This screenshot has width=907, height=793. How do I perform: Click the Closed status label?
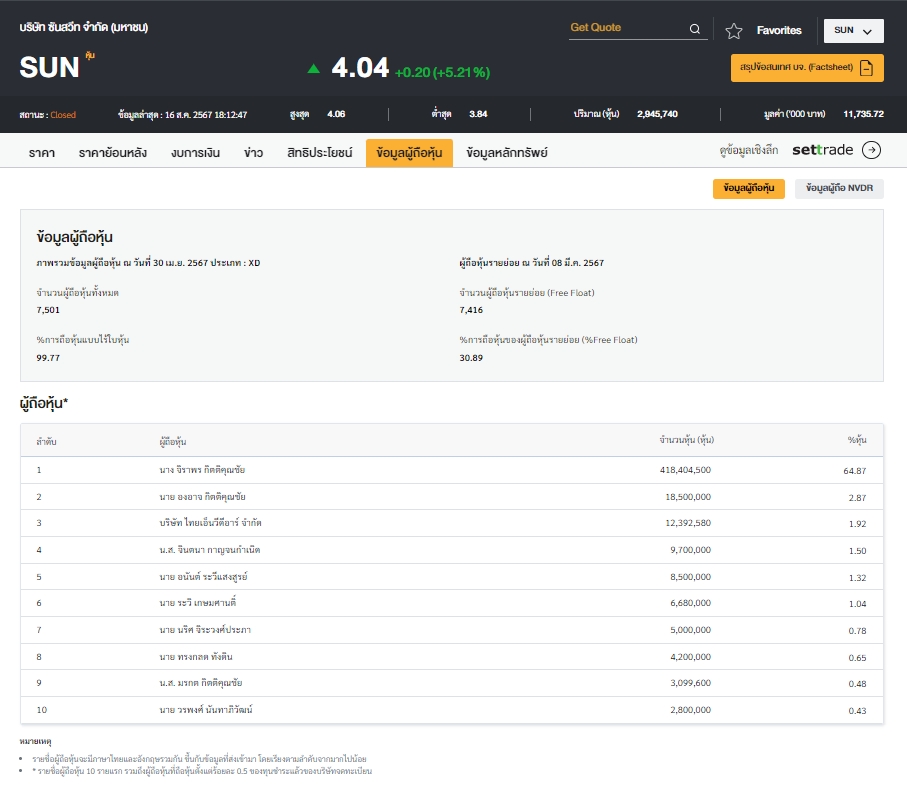pos(62,115)
